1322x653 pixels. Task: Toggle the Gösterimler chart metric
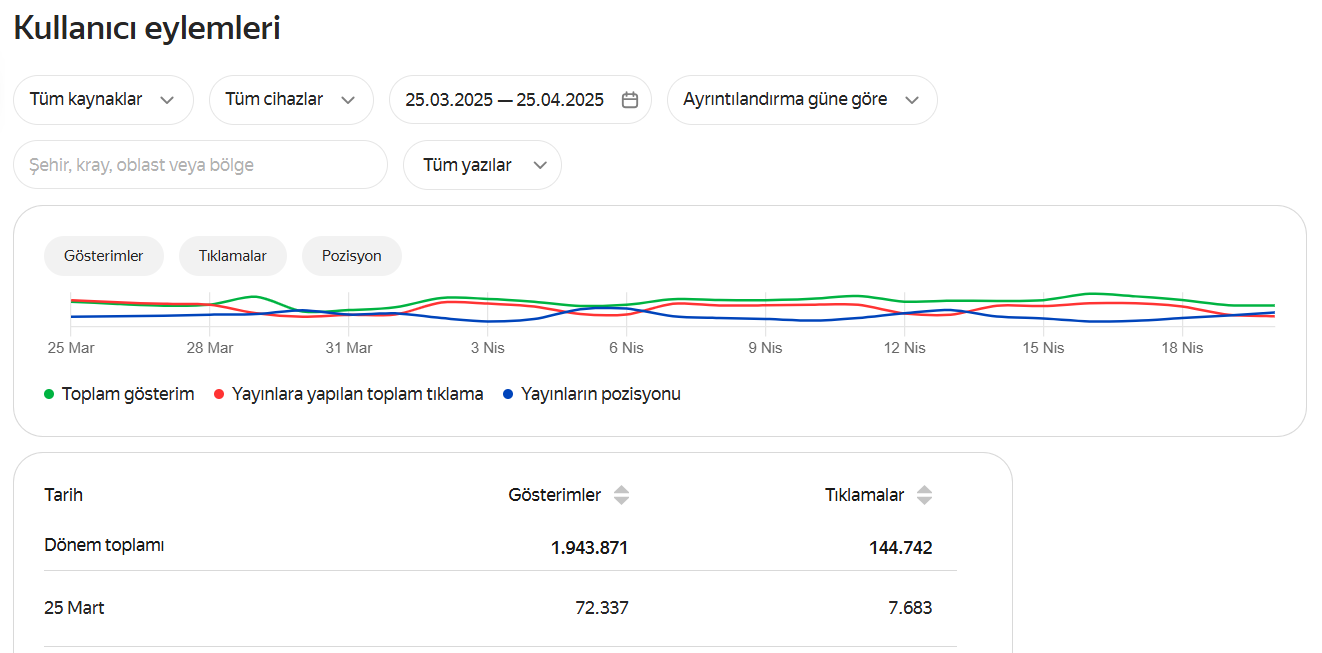point(103,256)
